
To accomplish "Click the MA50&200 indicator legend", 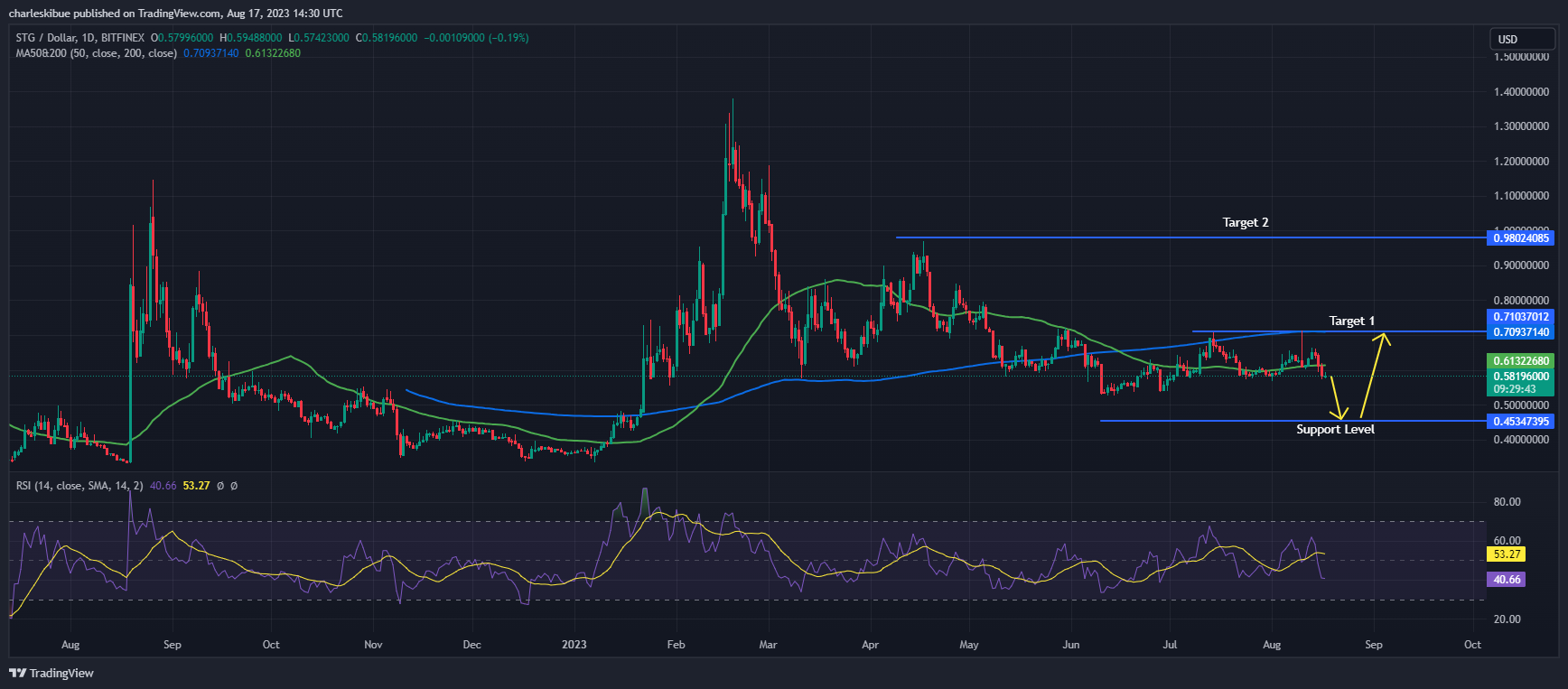I will click(96, 53).
